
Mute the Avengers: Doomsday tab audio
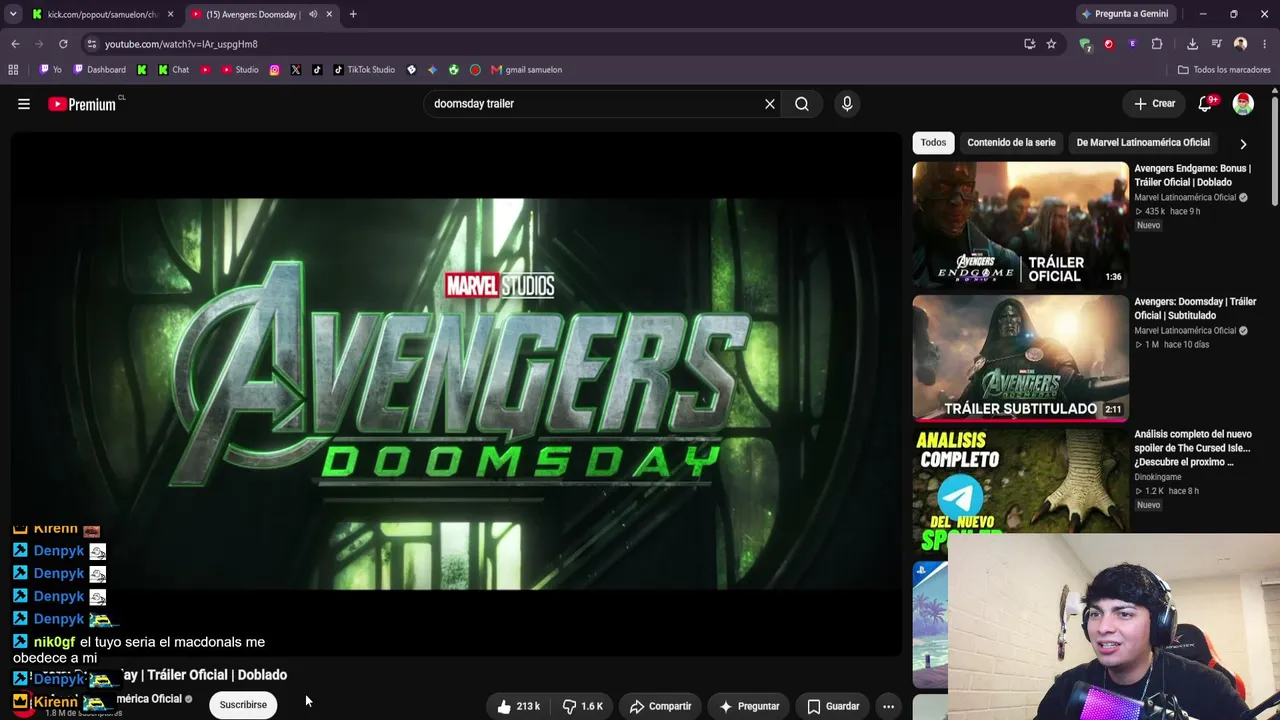[313, 14]
